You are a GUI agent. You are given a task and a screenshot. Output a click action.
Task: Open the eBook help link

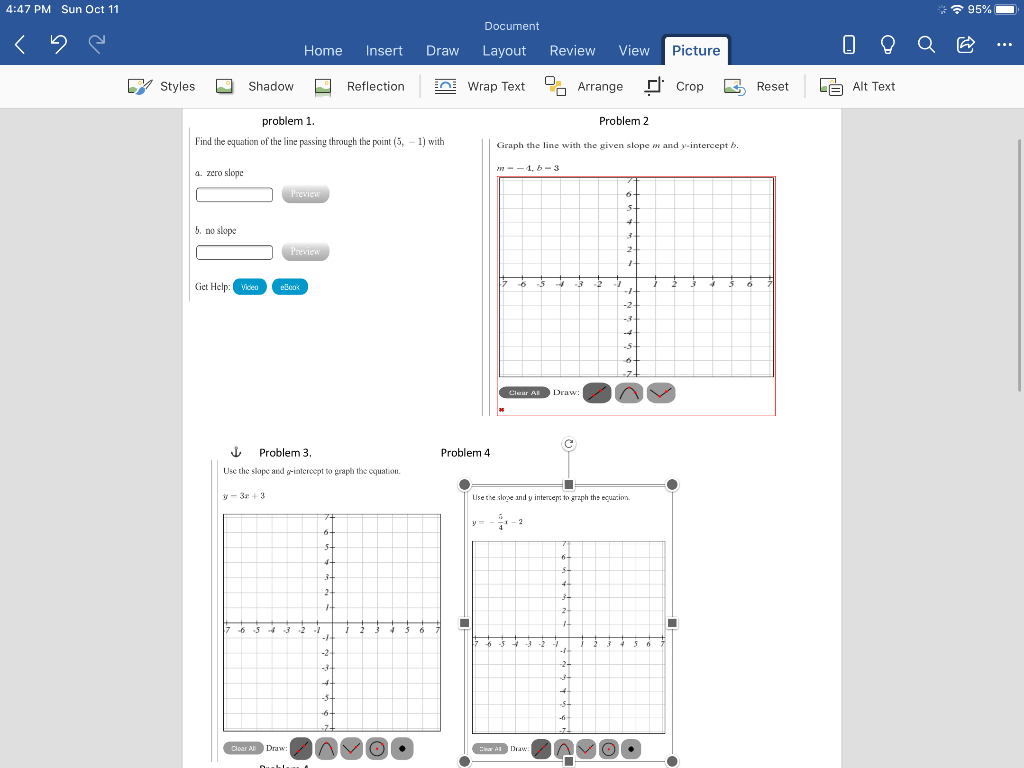(290, 287)
